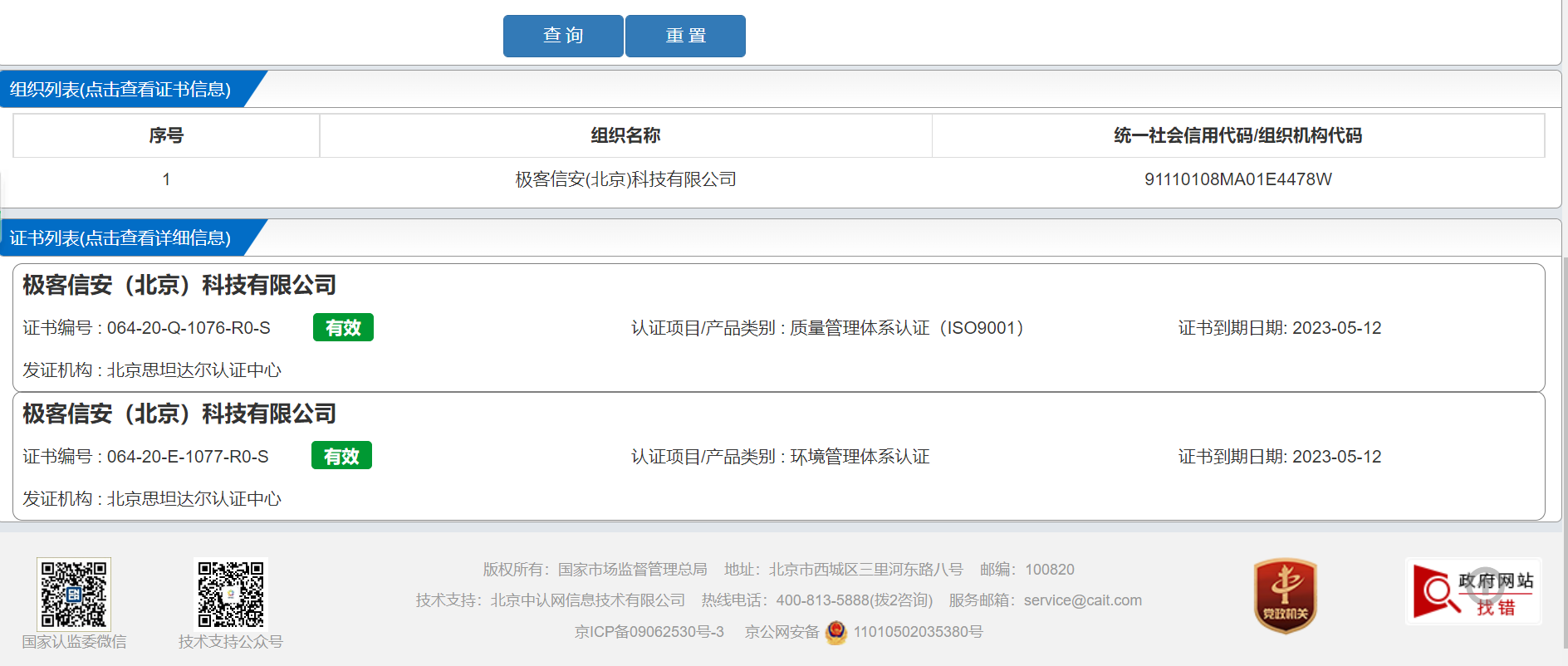Open 京公网安备 11010502035380号 link
1568x666 pixels.
click(864, 632)
